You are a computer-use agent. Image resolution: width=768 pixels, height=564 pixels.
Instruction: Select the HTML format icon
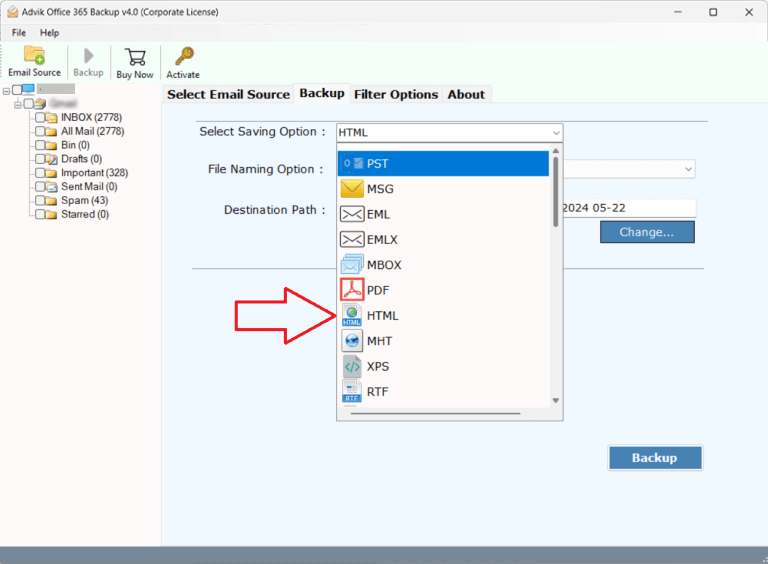point(352,315)
